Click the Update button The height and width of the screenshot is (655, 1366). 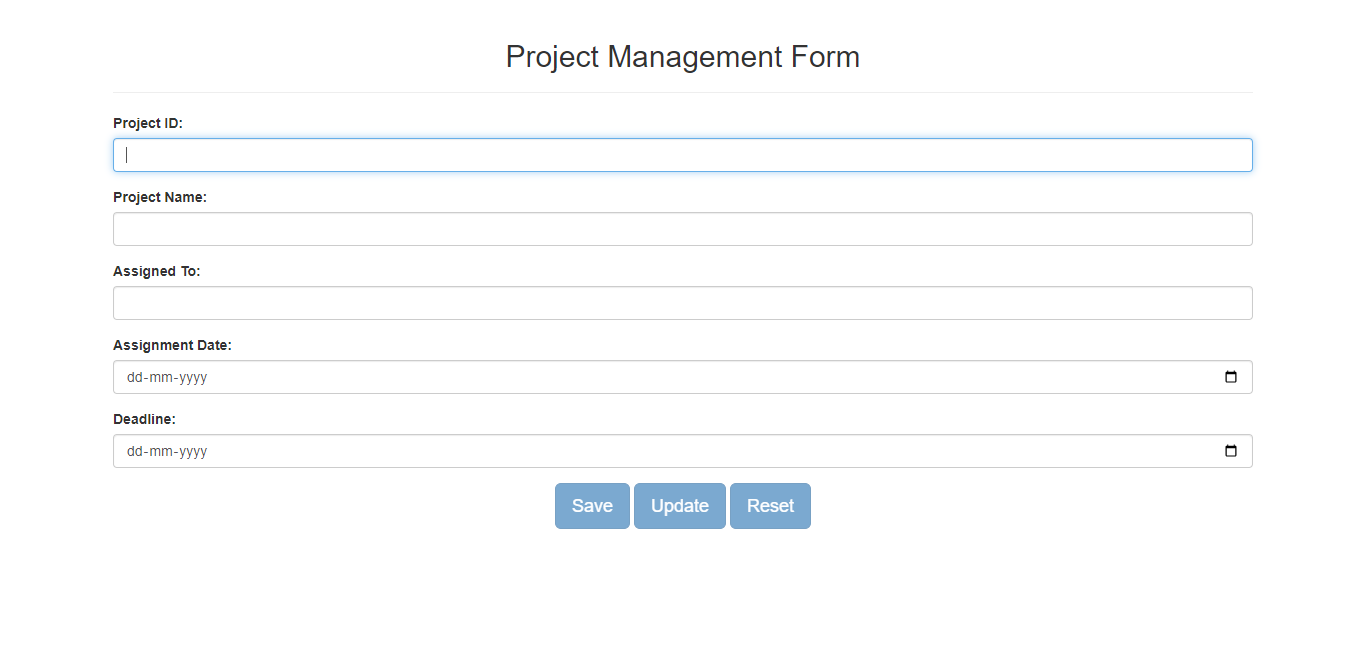[679, 506]
